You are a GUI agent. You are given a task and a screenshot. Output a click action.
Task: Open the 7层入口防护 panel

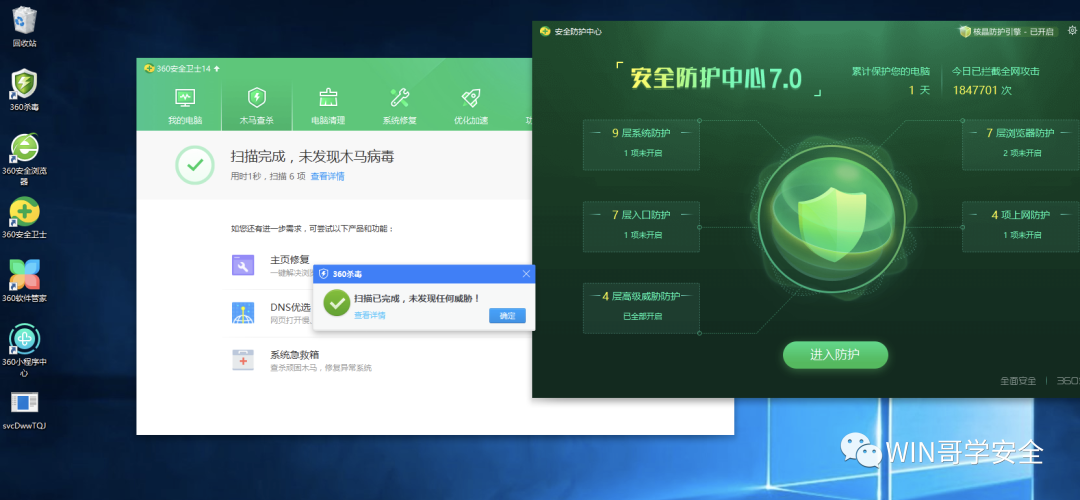click(x=641, y=227)
